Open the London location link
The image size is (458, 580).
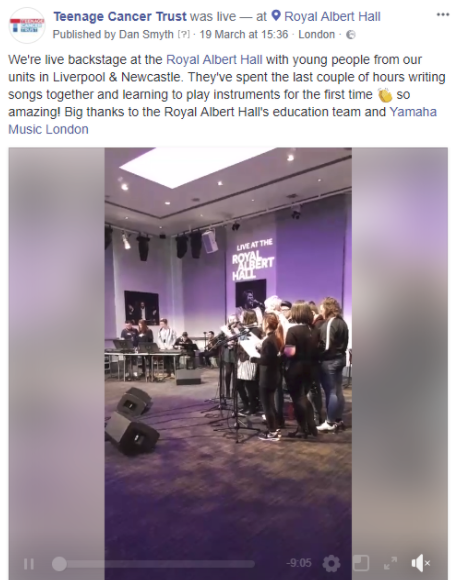[x=316, y=34]
